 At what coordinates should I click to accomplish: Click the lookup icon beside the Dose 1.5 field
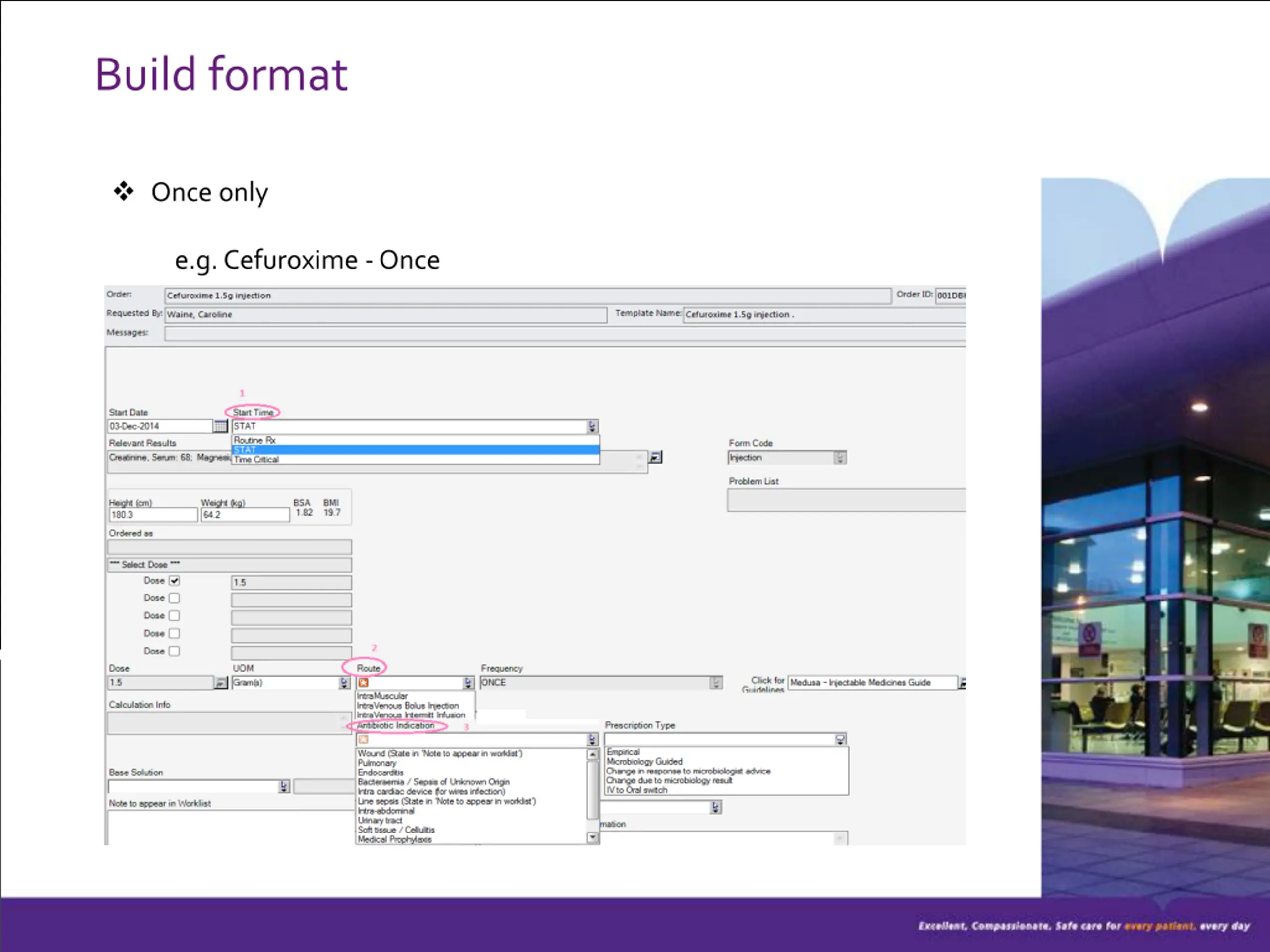pos(220,683)
